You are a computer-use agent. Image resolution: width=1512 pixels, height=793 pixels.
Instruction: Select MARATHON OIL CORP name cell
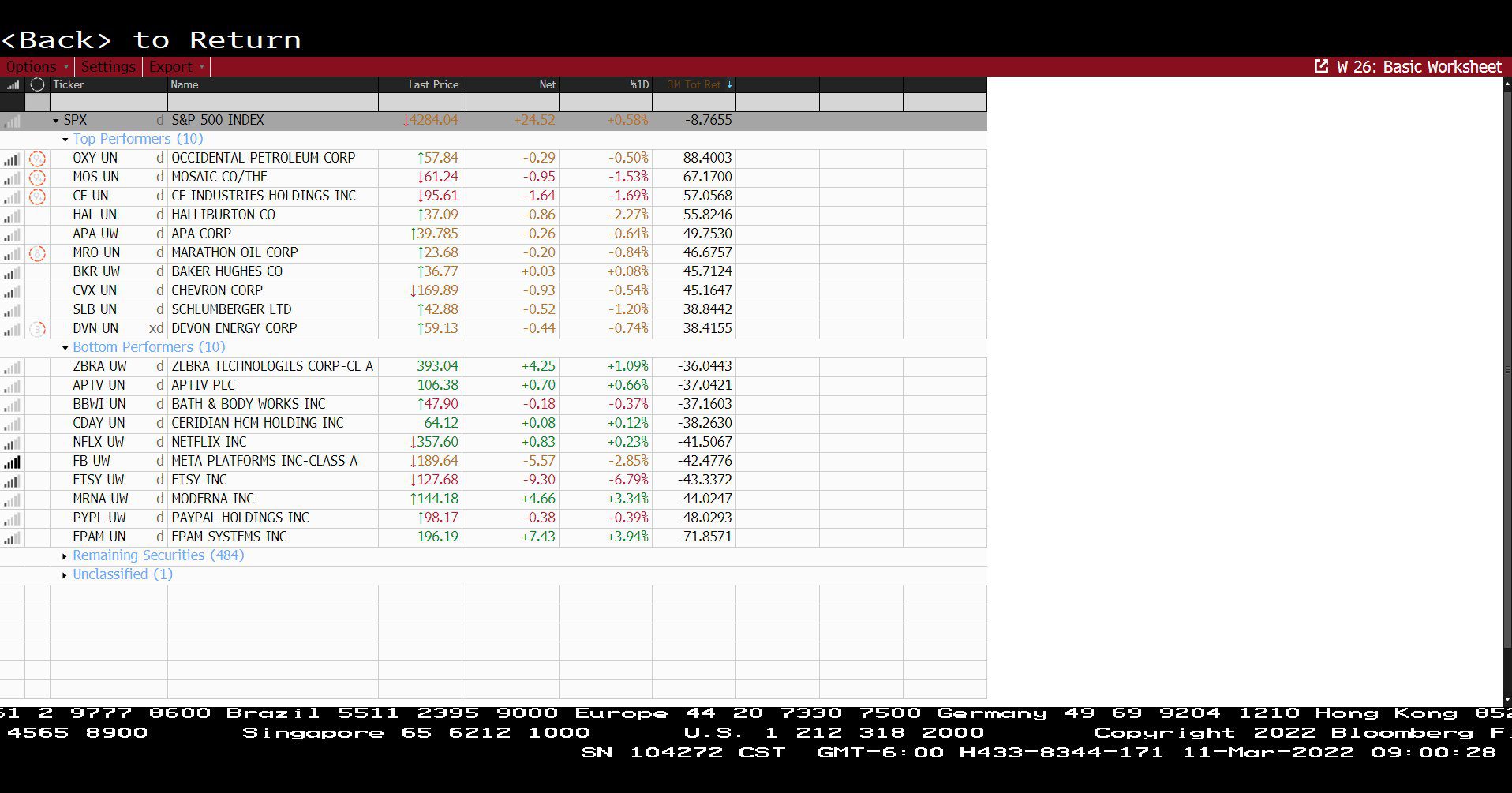coord(273,253)
